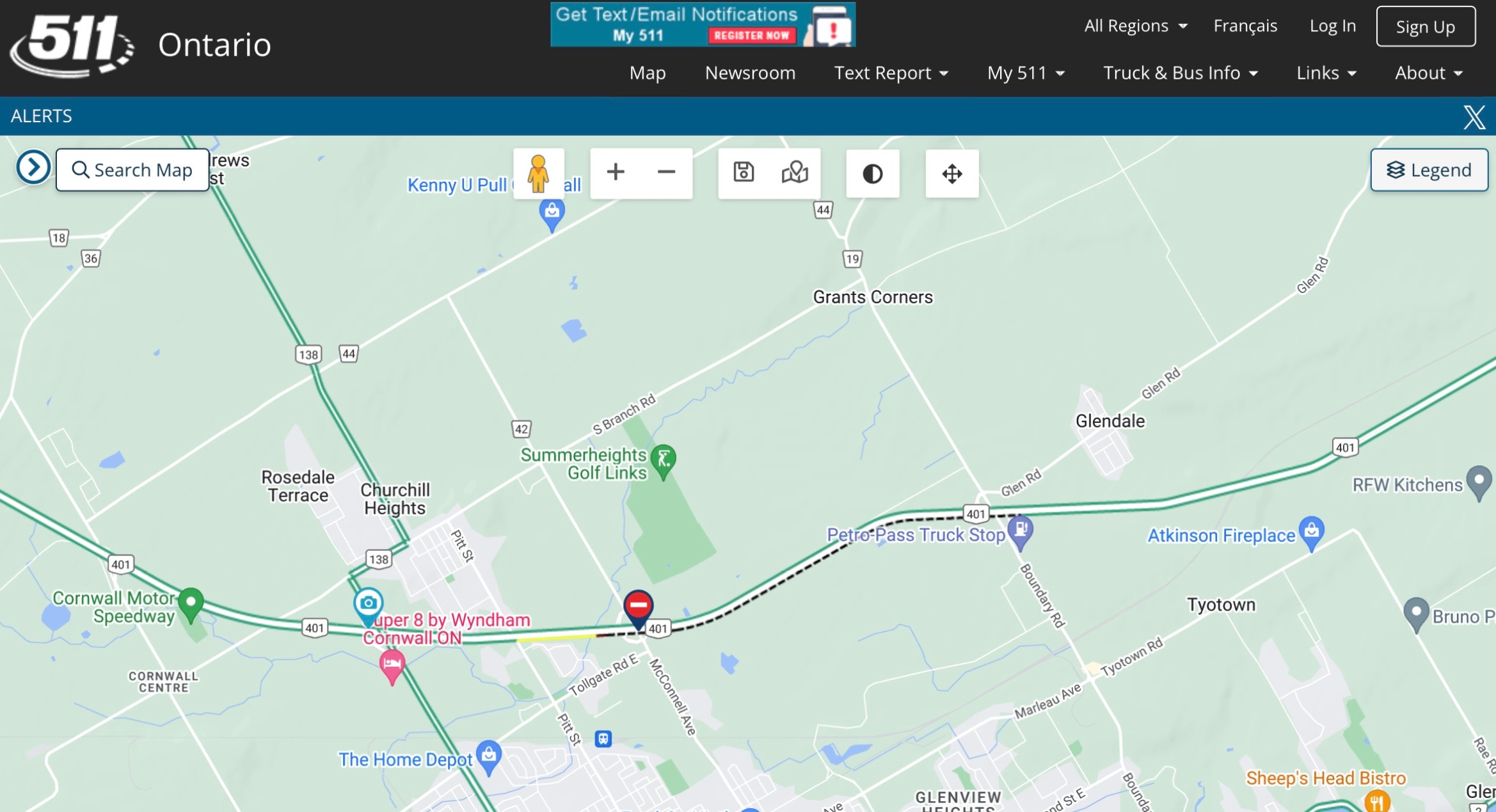This screenshot has width=1496, height=812.
Task: Expand the All Regions dropdown
Action: [x=1136, y=26]
